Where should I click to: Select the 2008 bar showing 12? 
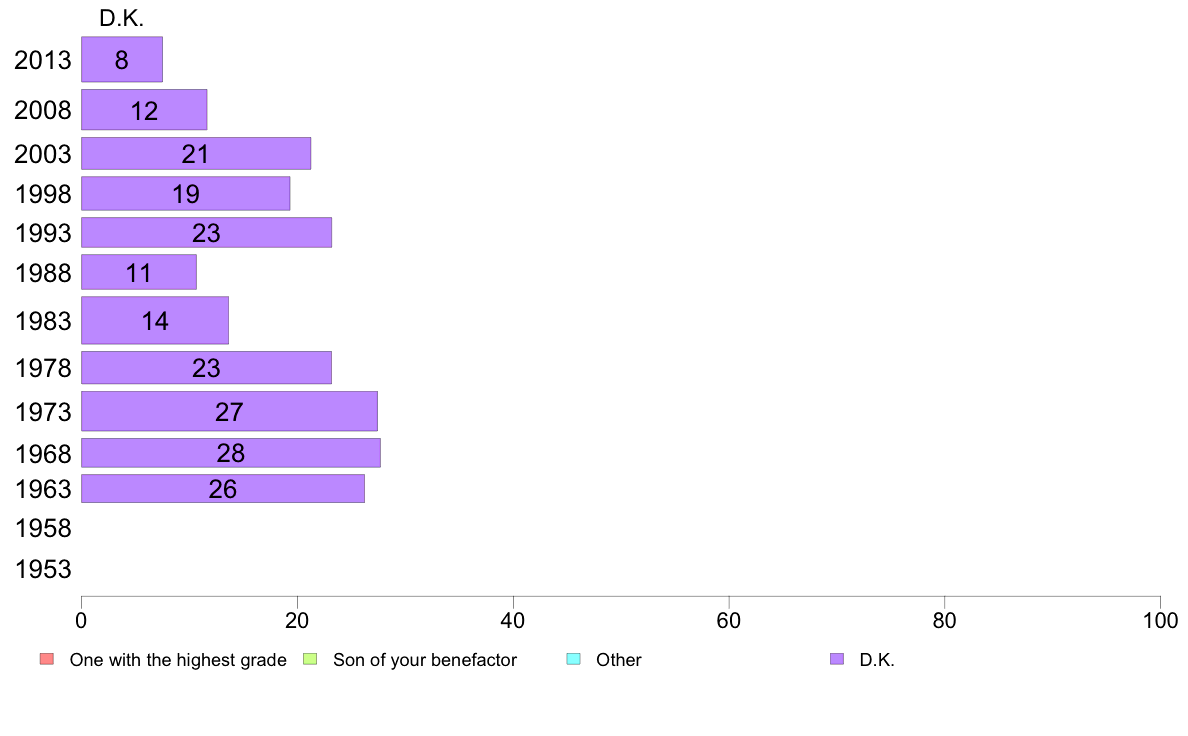144,110
